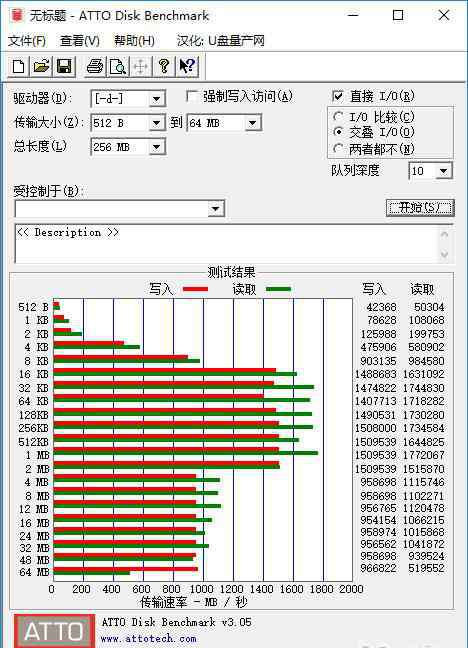Click the 开始(S) start button
Viewport: 468px width, 648px height.
point(420,207)
